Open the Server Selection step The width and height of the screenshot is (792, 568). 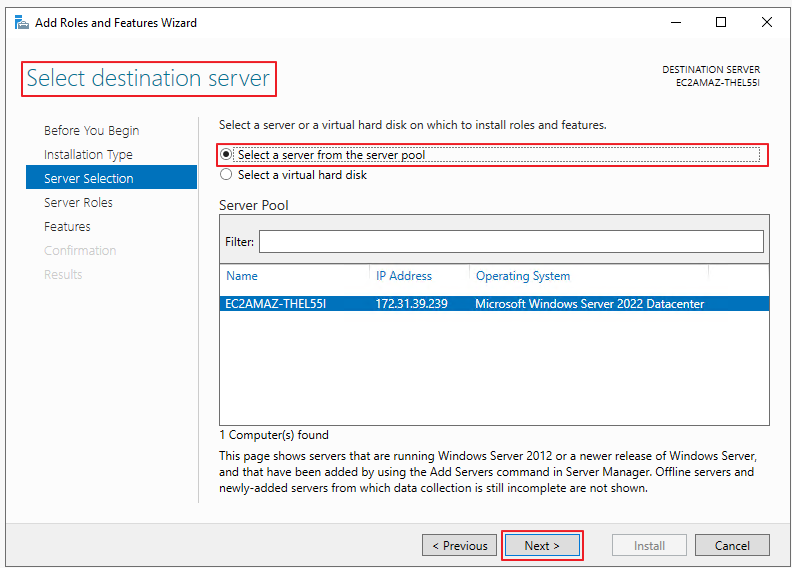[111, 177]
